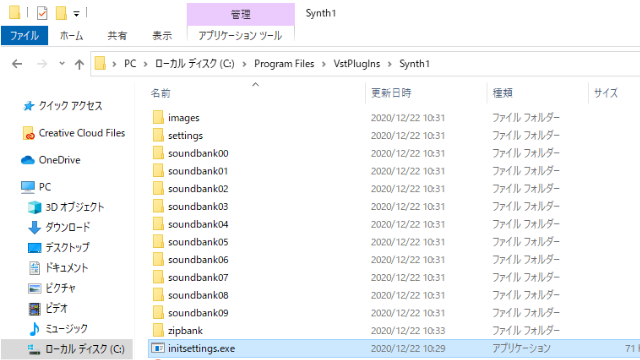This screenshot has width=640, height=360.
Task: Go up one folder level
Action: [79, 64]
